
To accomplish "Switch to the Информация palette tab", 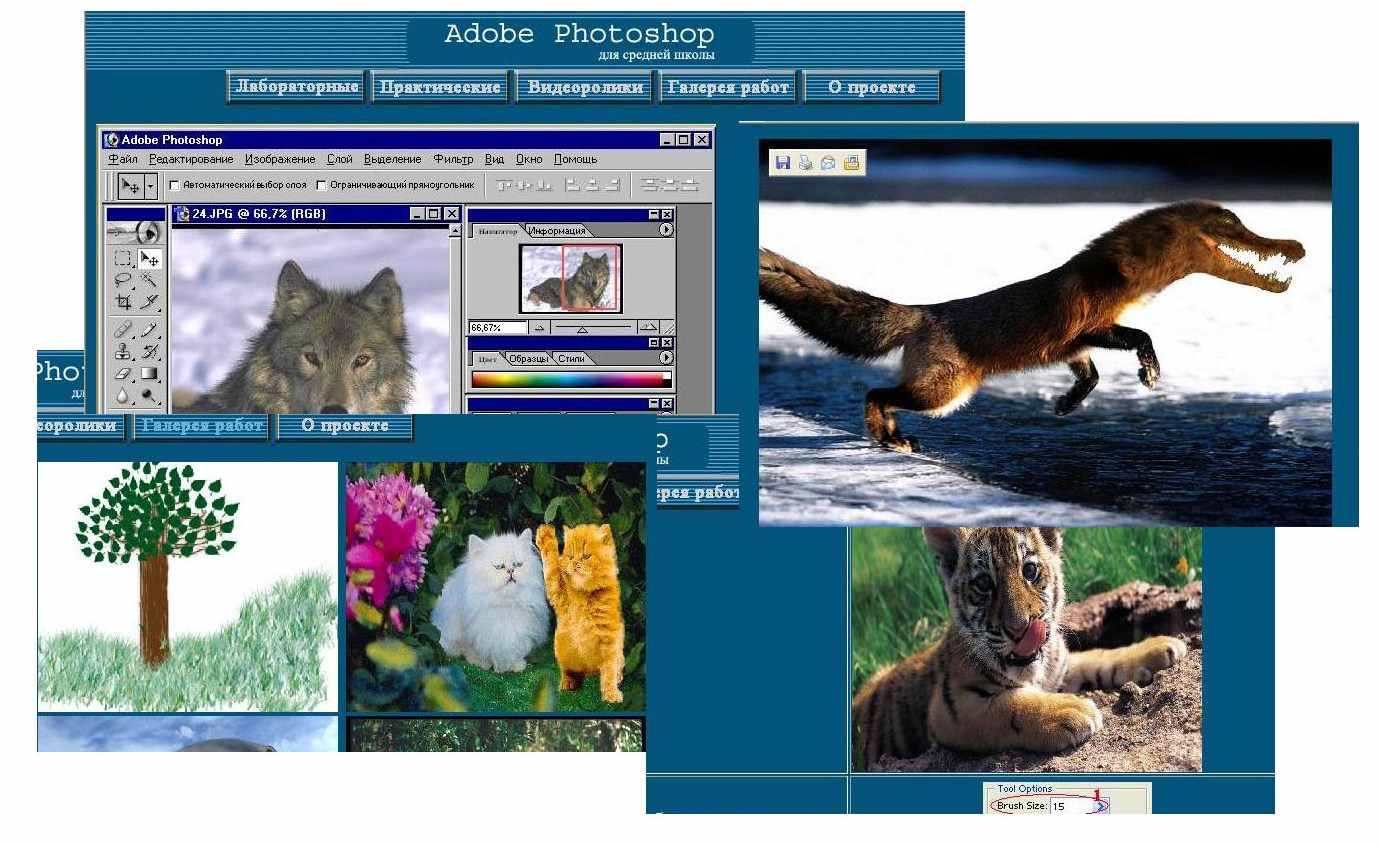I will (557, 231).
